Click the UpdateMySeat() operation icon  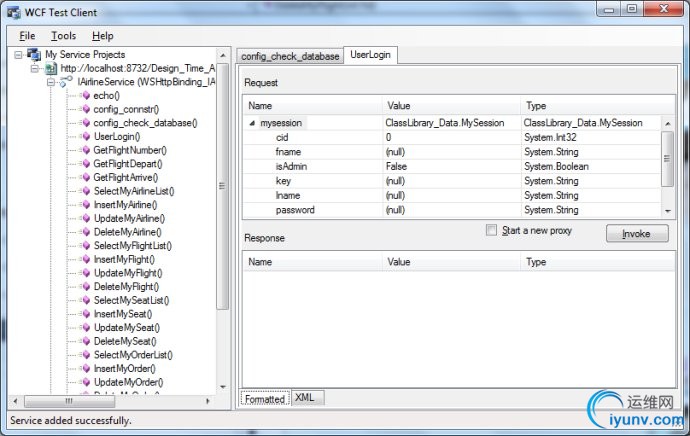86,327
